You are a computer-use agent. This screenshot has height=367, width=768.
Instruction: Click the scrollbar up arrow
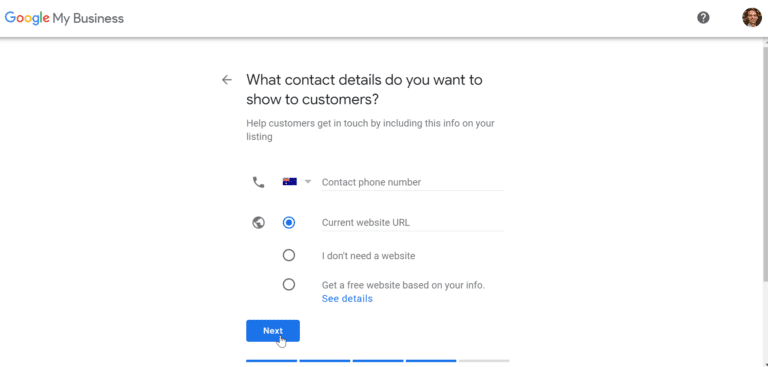coord(765,43)
